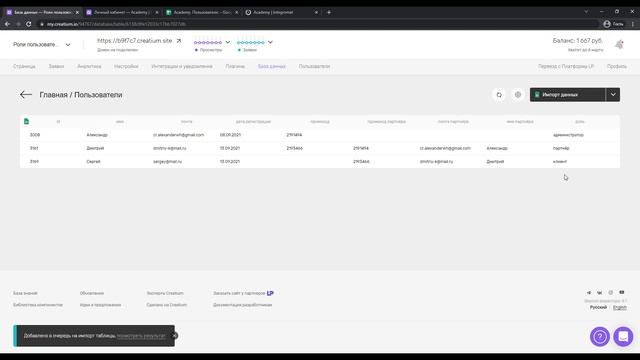This screenshot has height=360, width=640.
Task: Click the refresh table icon
Action: (499, 95)
